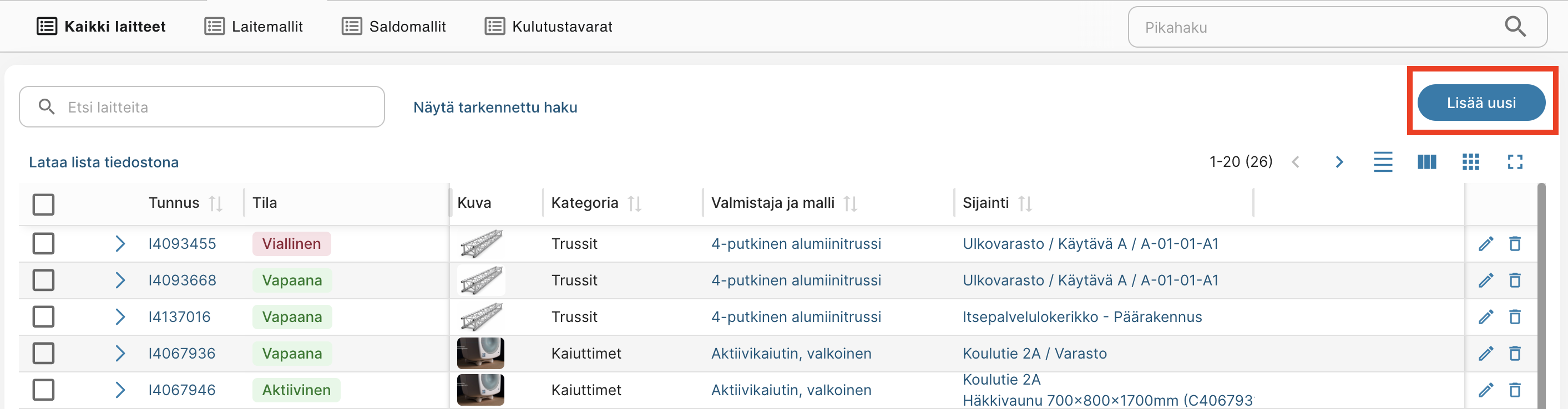Tick the select-all checkbox in header
The width and height of the screenshot is (1568, 409).
coord(43,204)
